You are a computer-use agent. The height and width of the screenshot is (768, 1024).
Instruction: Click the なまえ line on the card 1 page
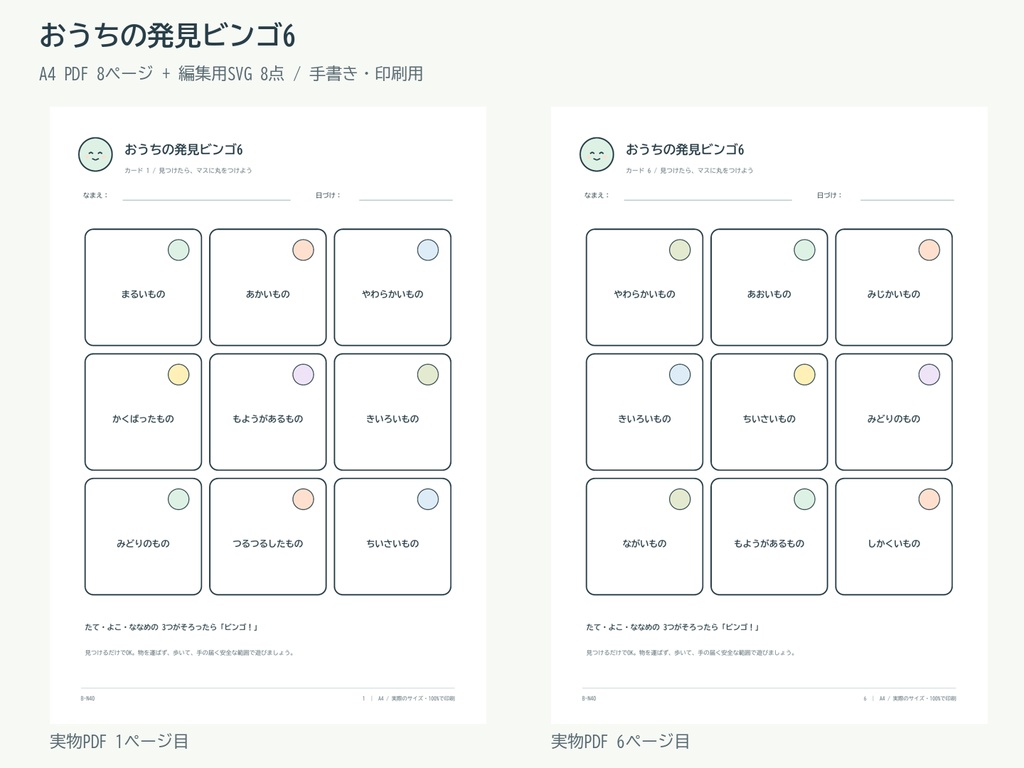[206, 199]
